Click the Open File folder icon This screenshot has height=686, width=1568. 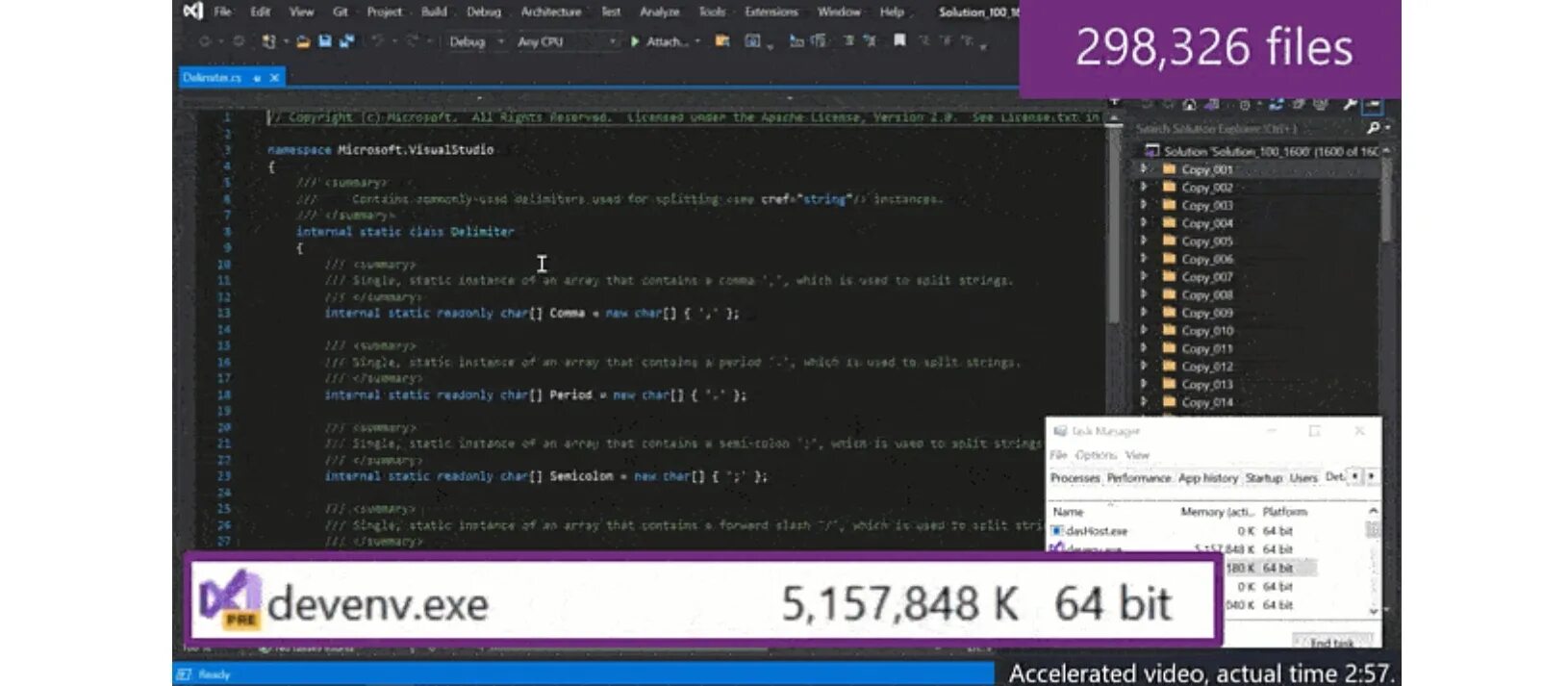pos(303,41)
